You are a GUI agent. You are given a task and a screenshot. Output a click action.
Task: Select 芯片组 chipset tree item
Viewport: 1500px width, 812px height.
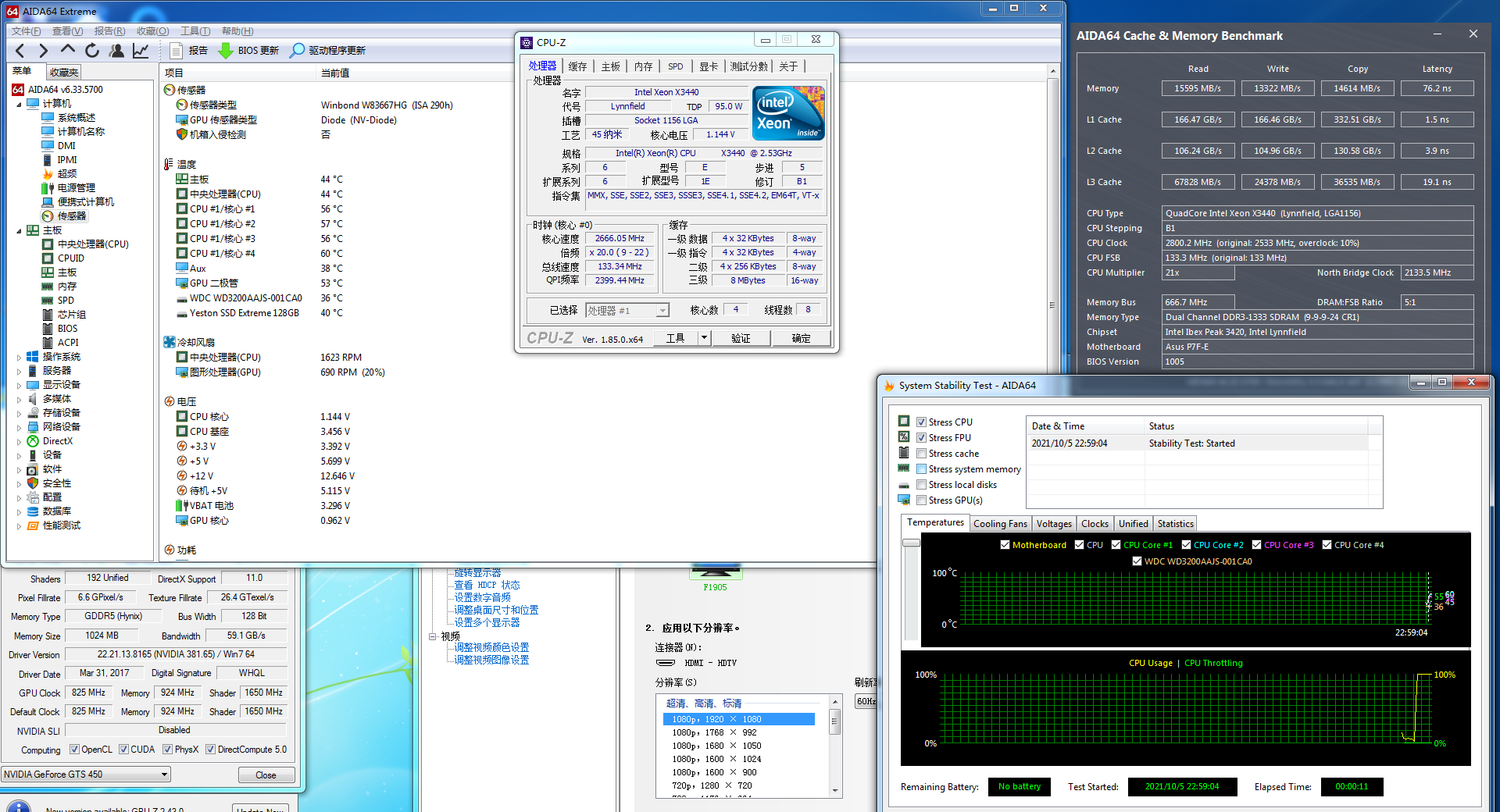pyautogui.click(x=72, y=315)
